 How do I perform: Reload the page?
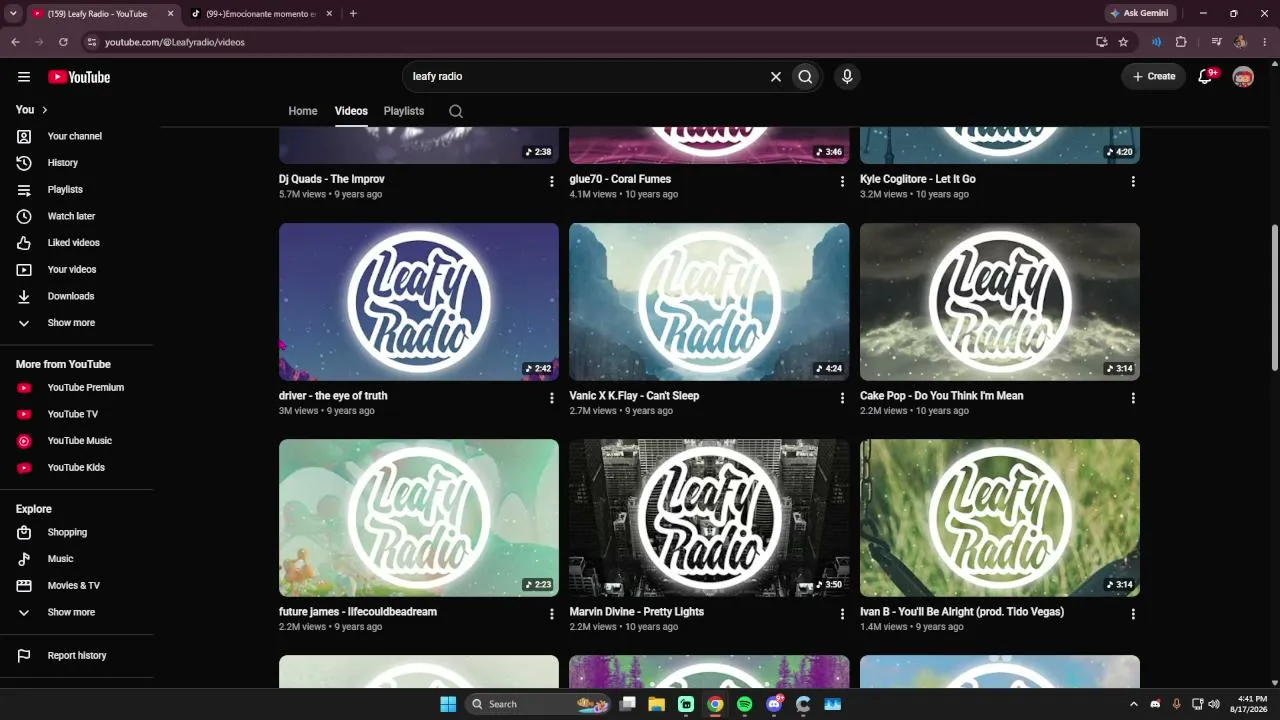coord(63,42)
